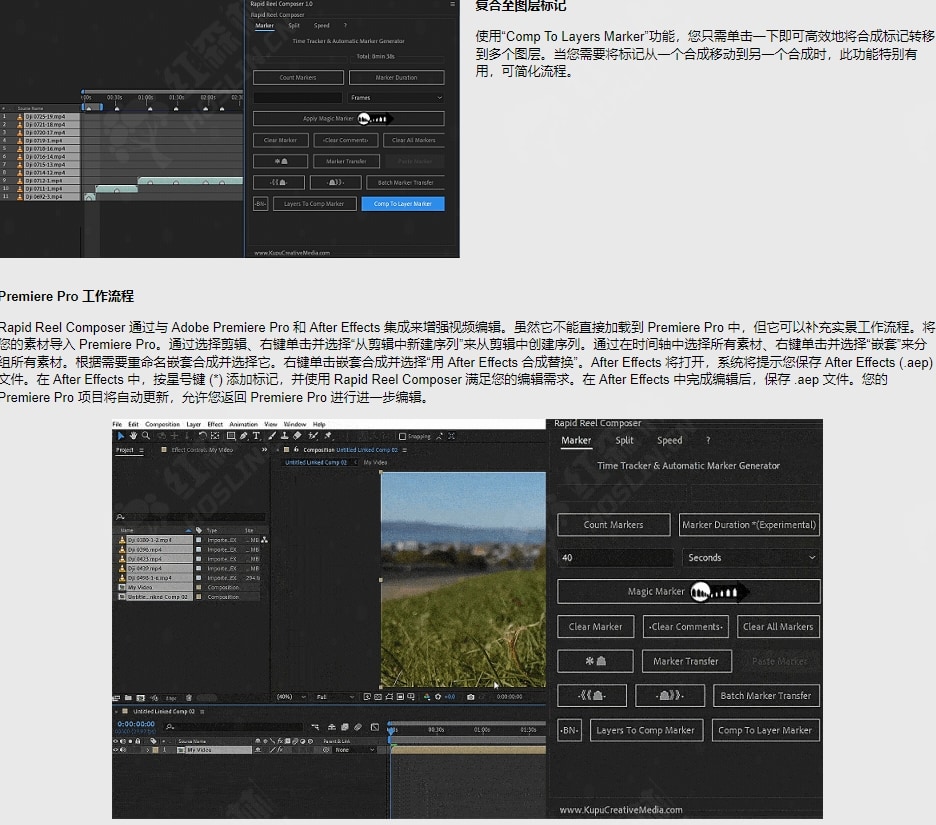
Task: Open the Seconds unit dropdown
Action: pos(750,558)
